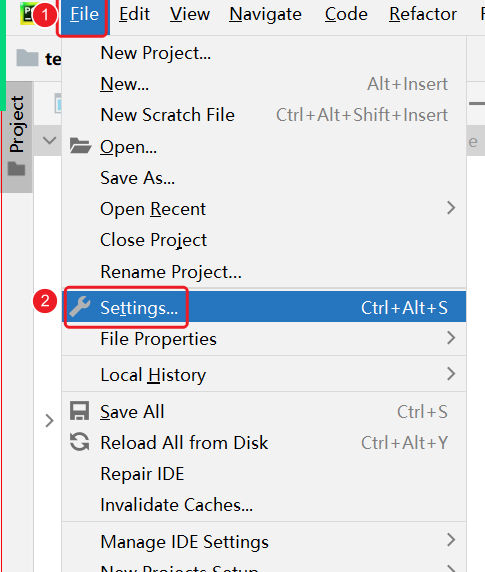The width and height of the screenshot is (485, 572).
Task: Open the Refactor menu
Action: [423, 15]
